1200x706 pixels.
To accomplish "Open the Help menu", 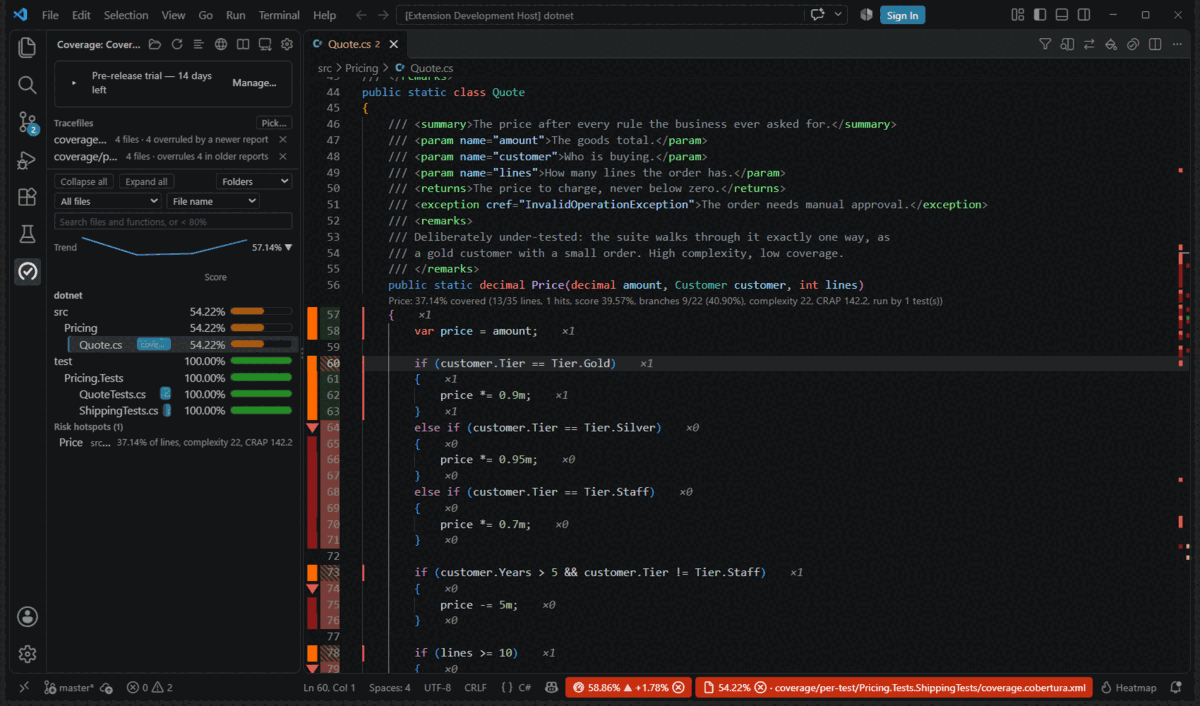I will (324, 15).
